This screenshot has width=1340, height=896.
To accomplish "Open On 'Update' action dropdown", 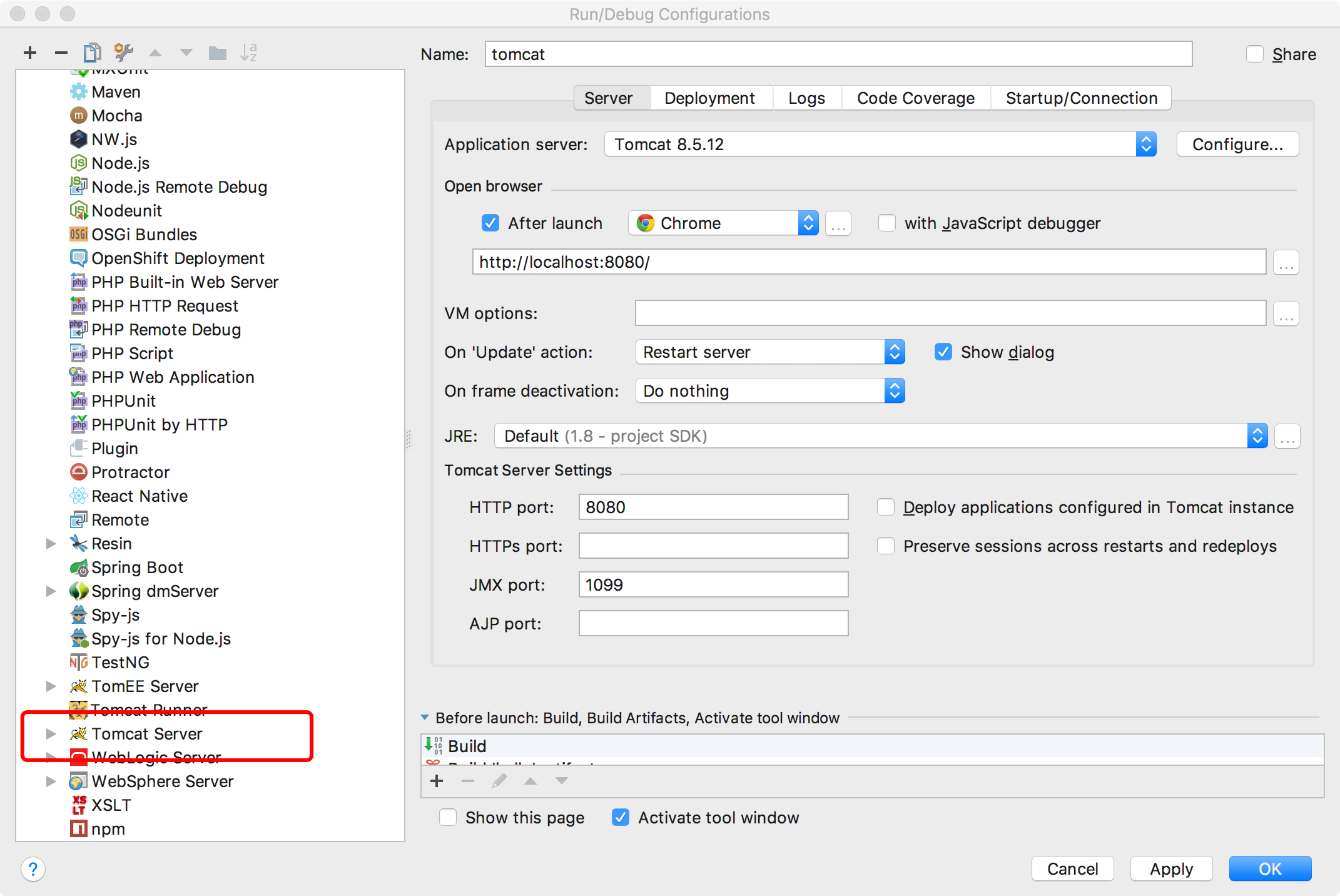I will (x=770, y=352).
